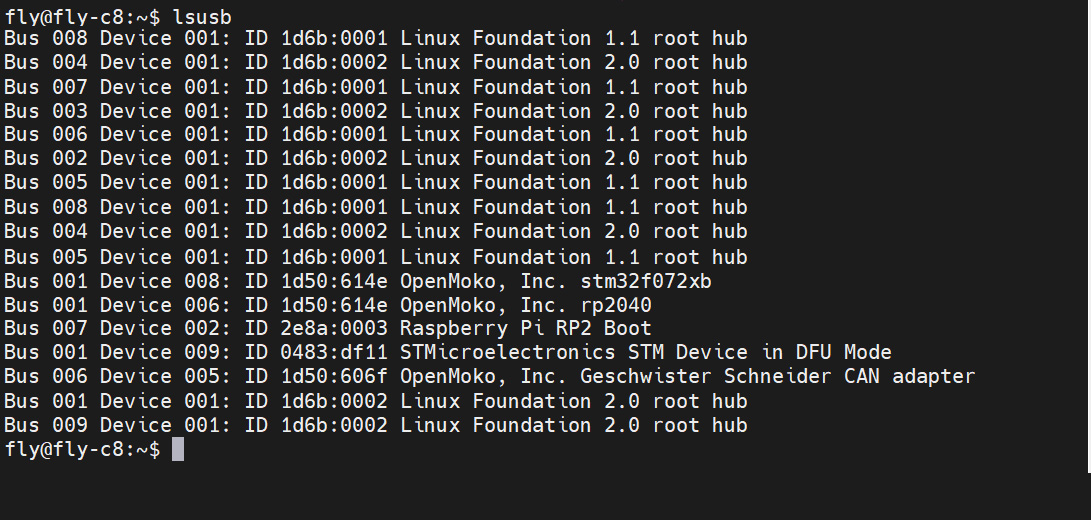The width and height of the screenshot is (1091, 520).
Task: Click the terminal cursor block at the prompt
Action: click(x=178, y=449)
